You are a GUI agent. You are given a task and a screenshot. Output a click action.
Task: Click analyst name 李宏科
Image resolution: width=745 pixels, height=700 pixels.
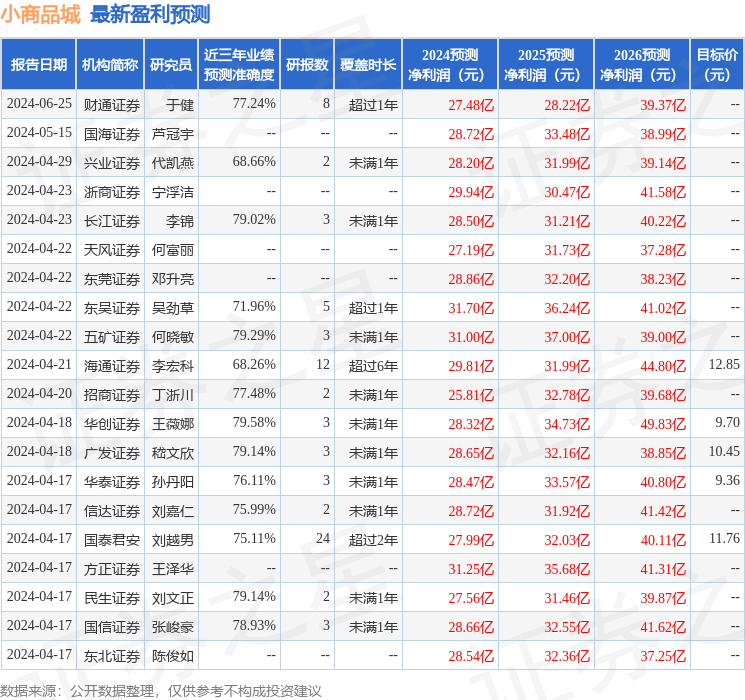click(172, 366)
